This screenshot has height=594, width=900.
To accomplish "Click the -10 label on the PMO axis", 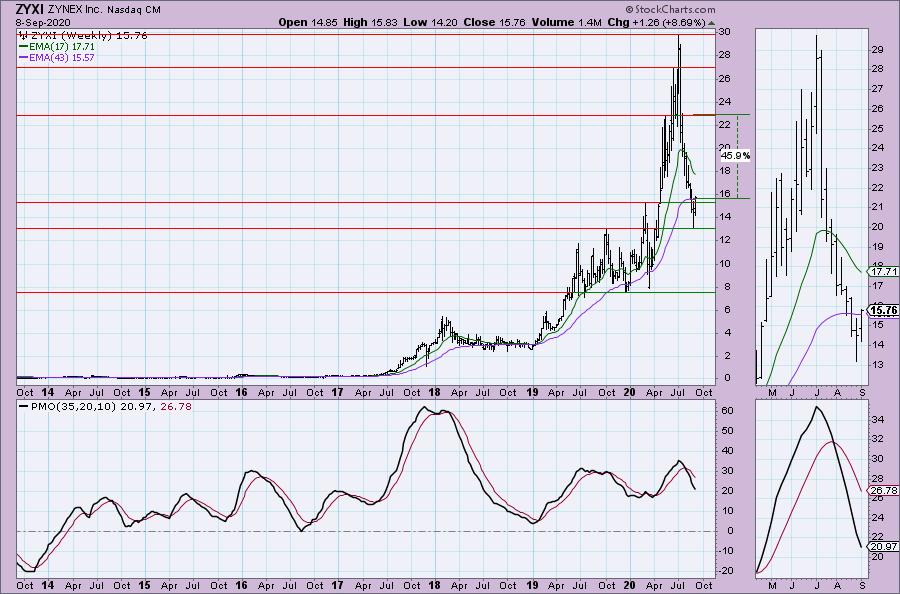I will [x=727, y=550].
